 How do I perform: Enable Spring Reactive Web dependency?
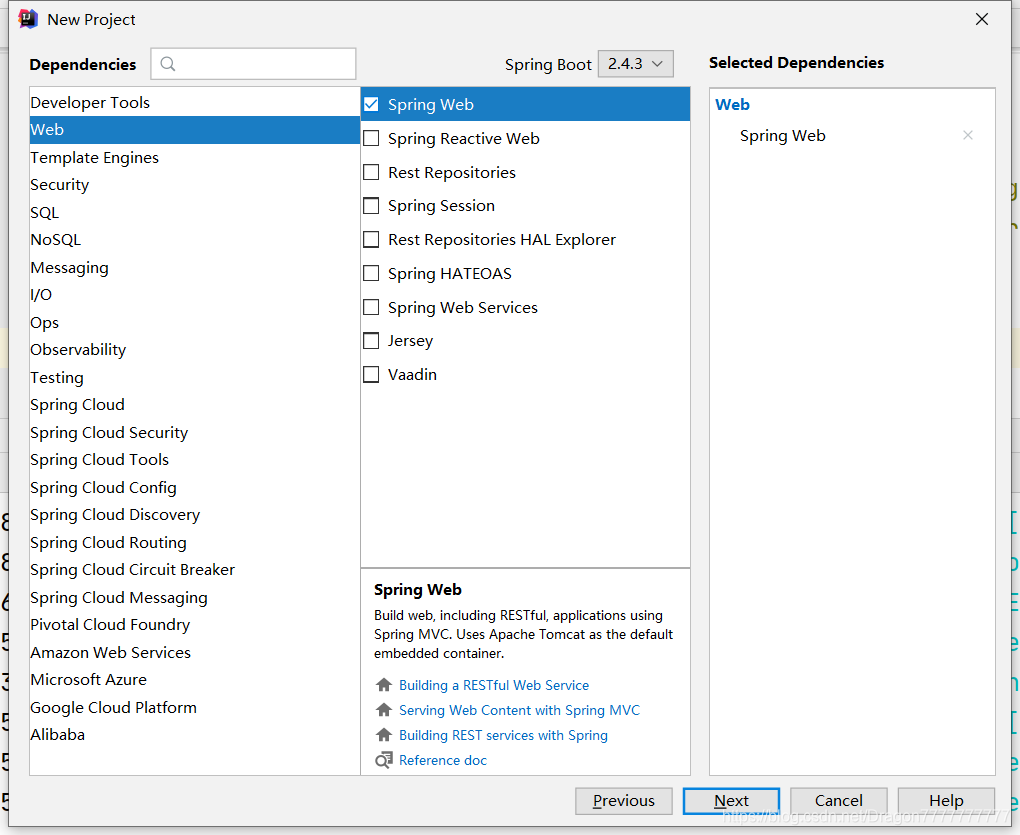pyautogui.click(x=371, y=138)
